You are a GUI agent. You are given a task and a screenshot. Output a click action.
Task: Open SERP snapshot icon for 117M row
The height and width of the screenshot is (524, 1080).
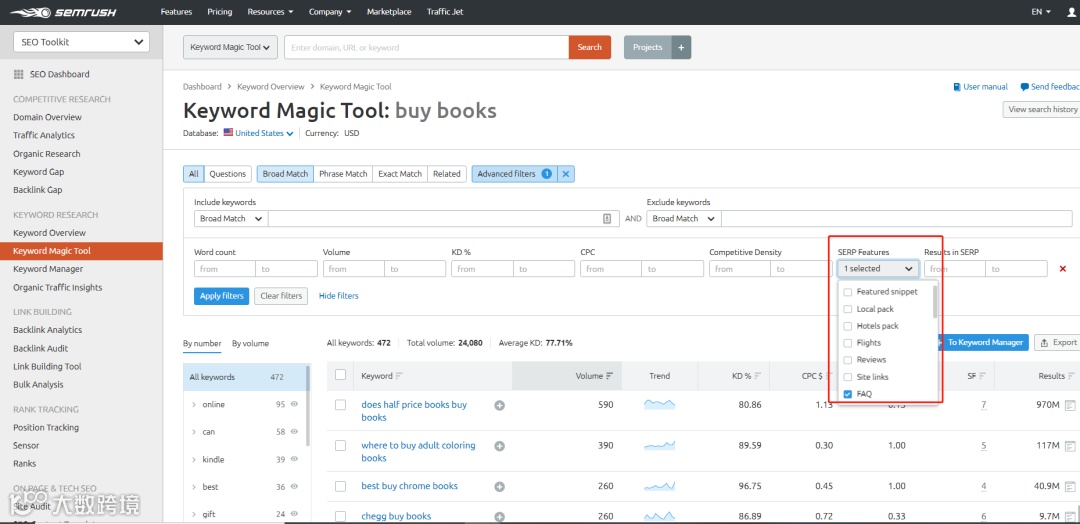coord(1070,446)
